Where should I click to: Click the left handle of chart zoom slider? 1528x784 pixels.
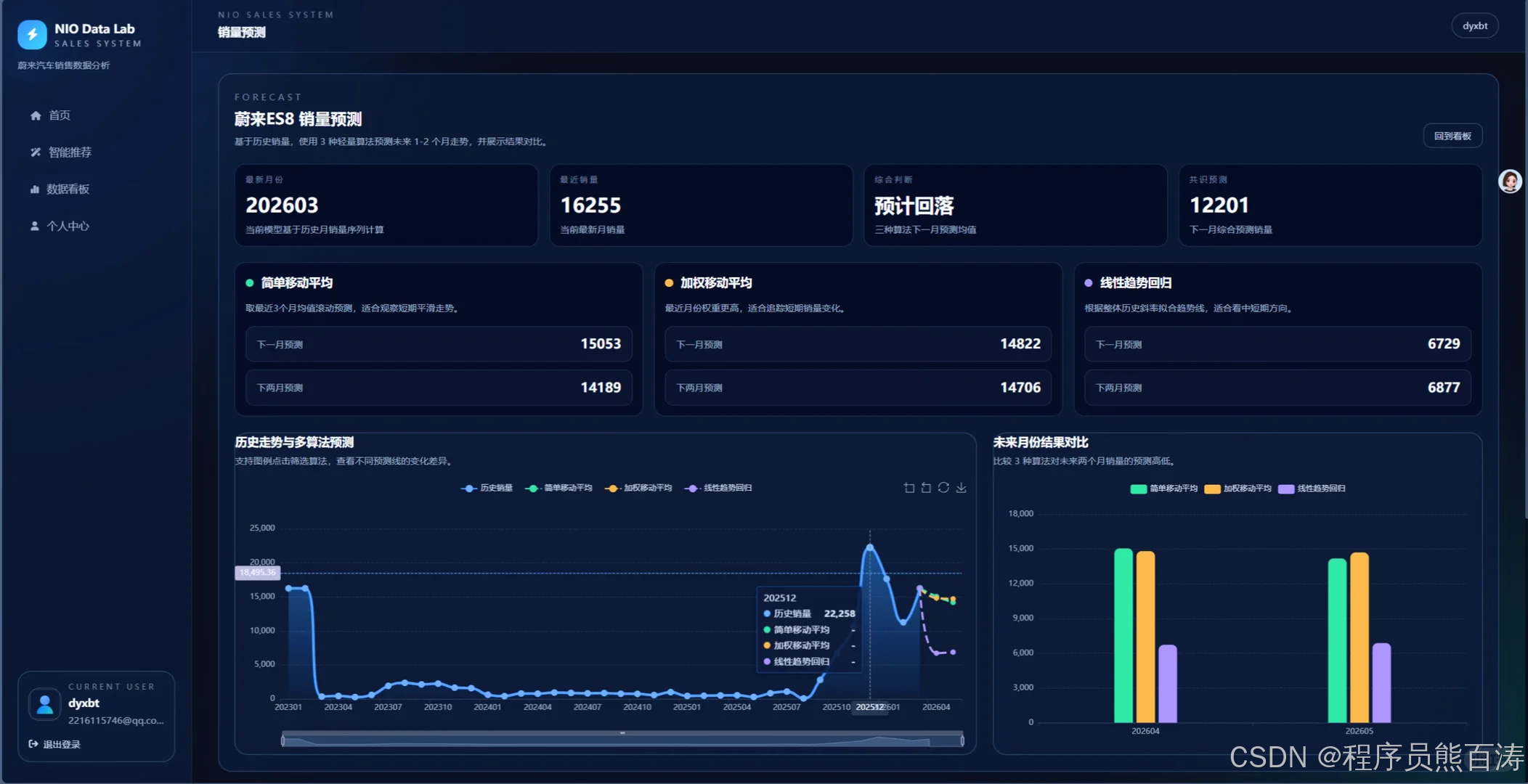point(283,740)
